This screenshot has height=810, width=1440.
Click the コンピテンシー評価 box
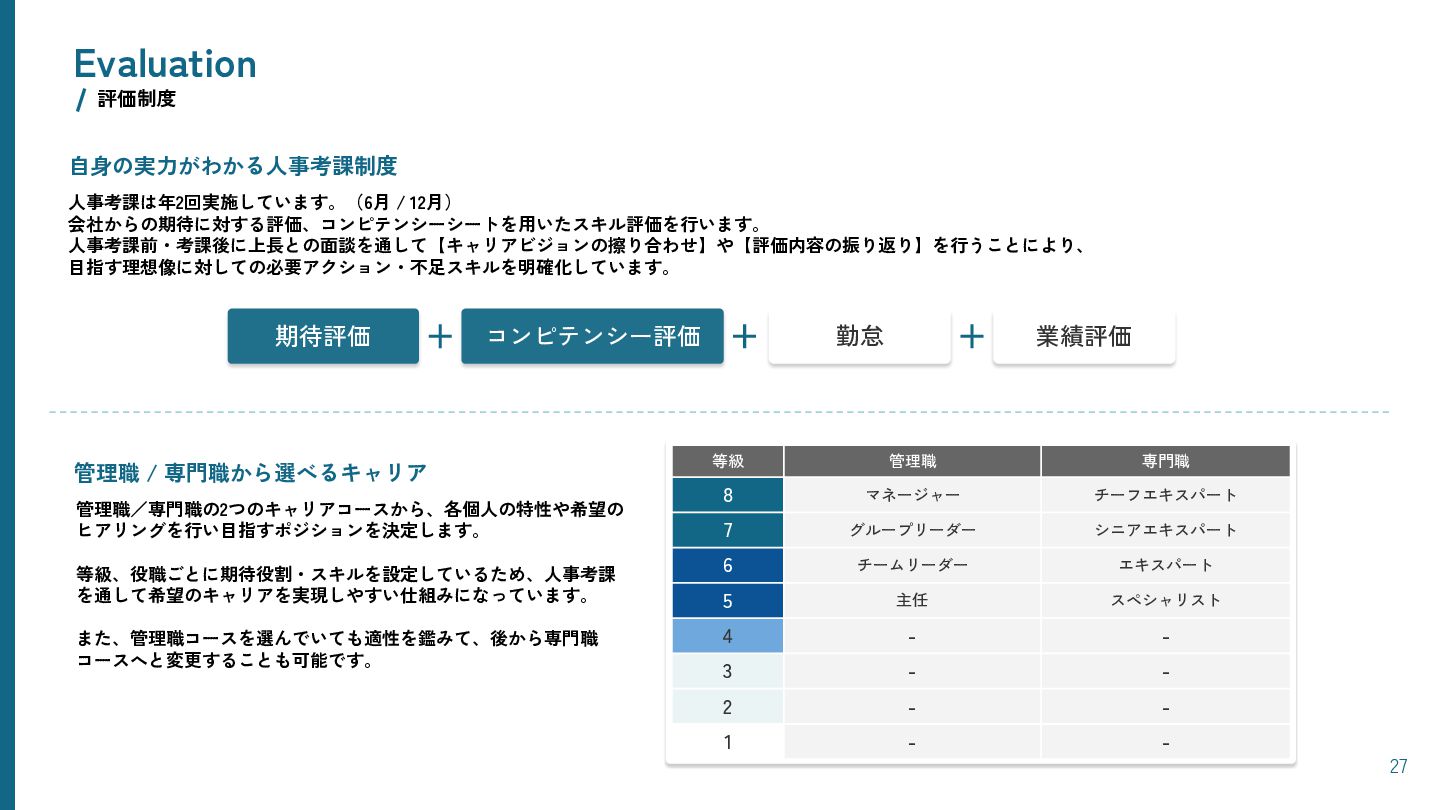pyautogui.click(x=592, y=336)
